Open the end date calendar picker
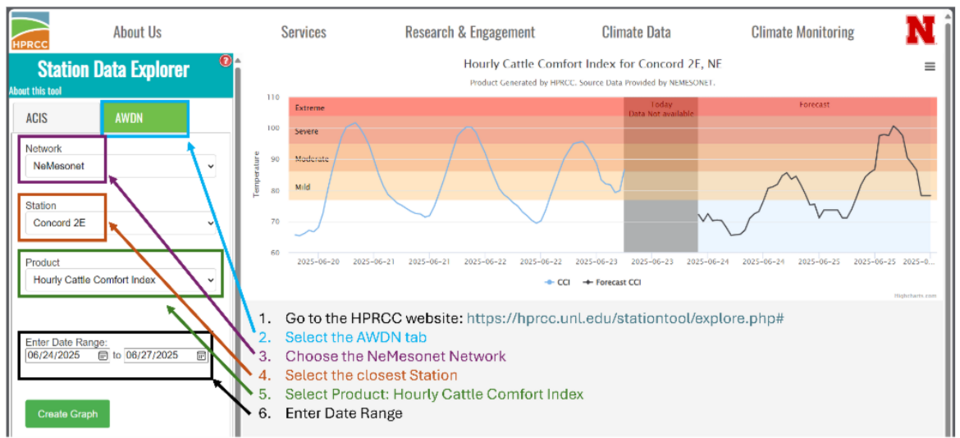Image resolution: width=960 pixels, height=438 pixels. point(201,355)
